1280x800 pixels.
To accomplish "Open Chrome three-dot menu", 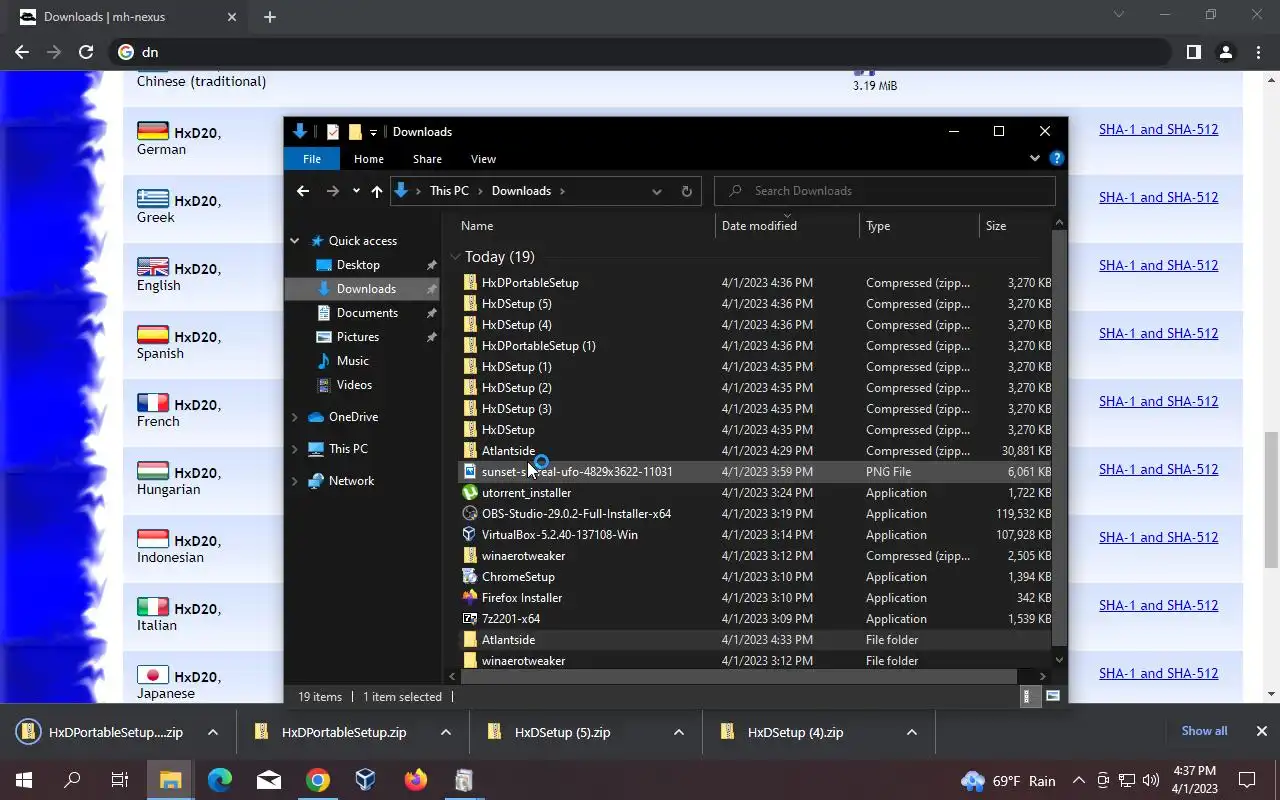I will 1258,52.
